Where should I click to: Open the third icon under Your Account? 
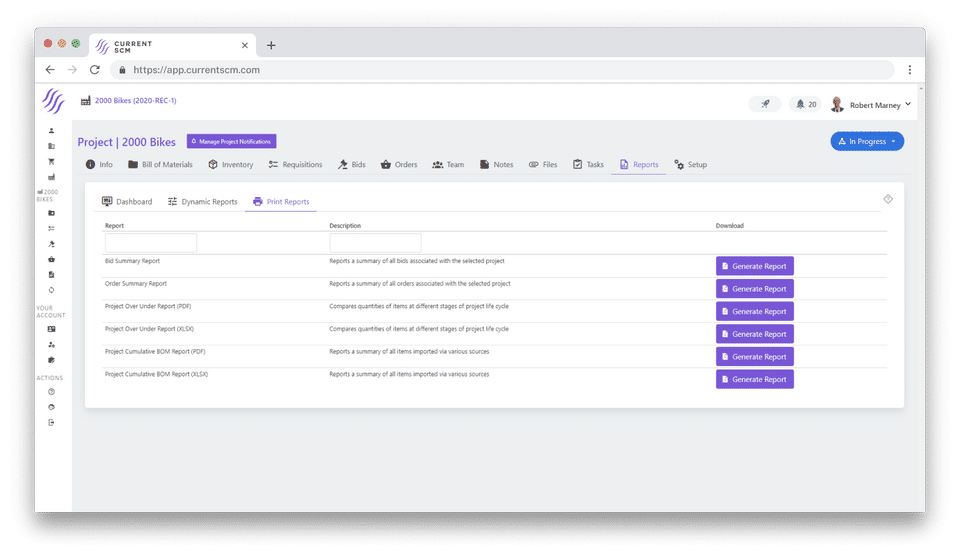coord(51,360)
